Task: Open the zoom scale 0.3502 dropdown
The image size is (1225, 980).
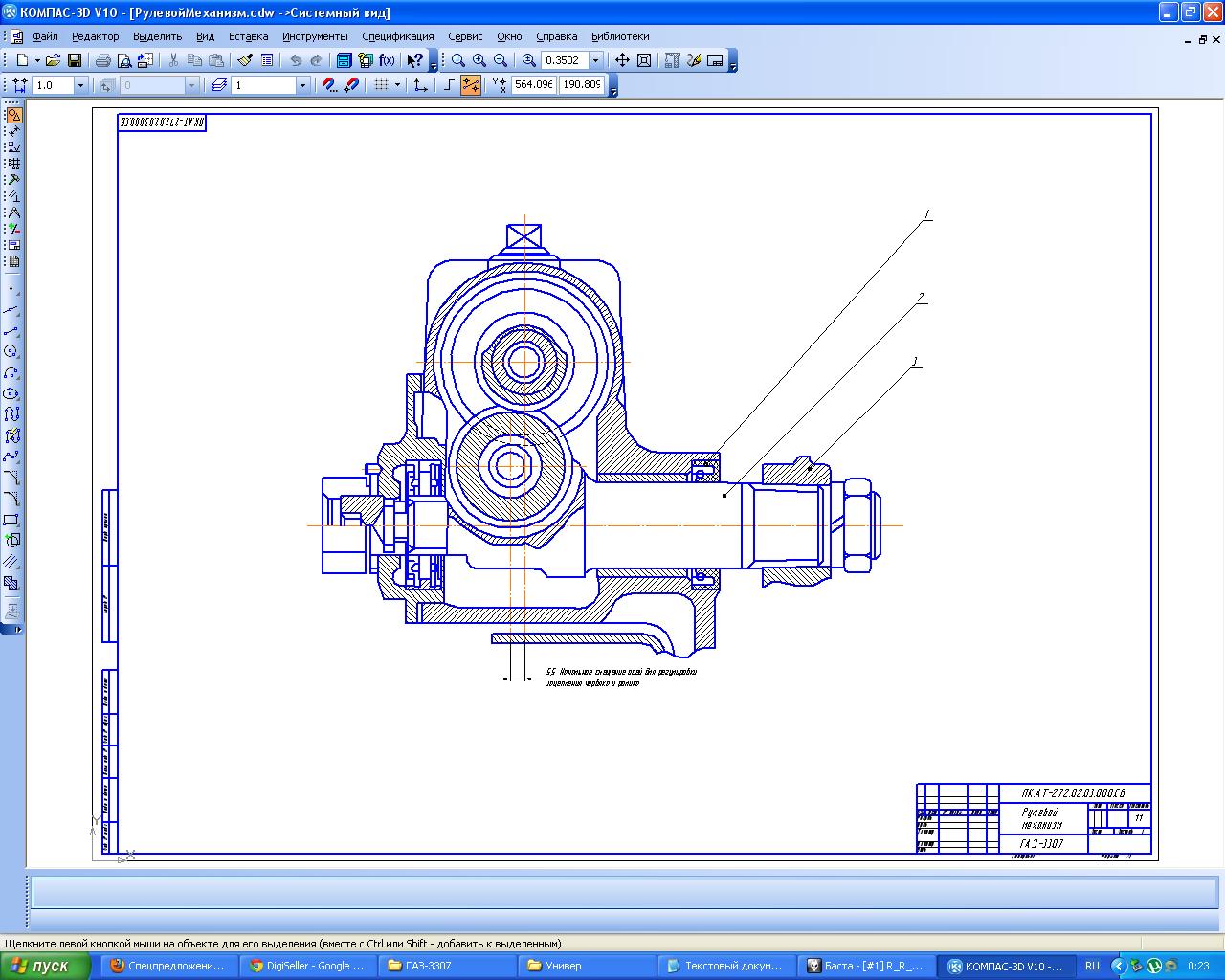Action: tap(596, 60)
